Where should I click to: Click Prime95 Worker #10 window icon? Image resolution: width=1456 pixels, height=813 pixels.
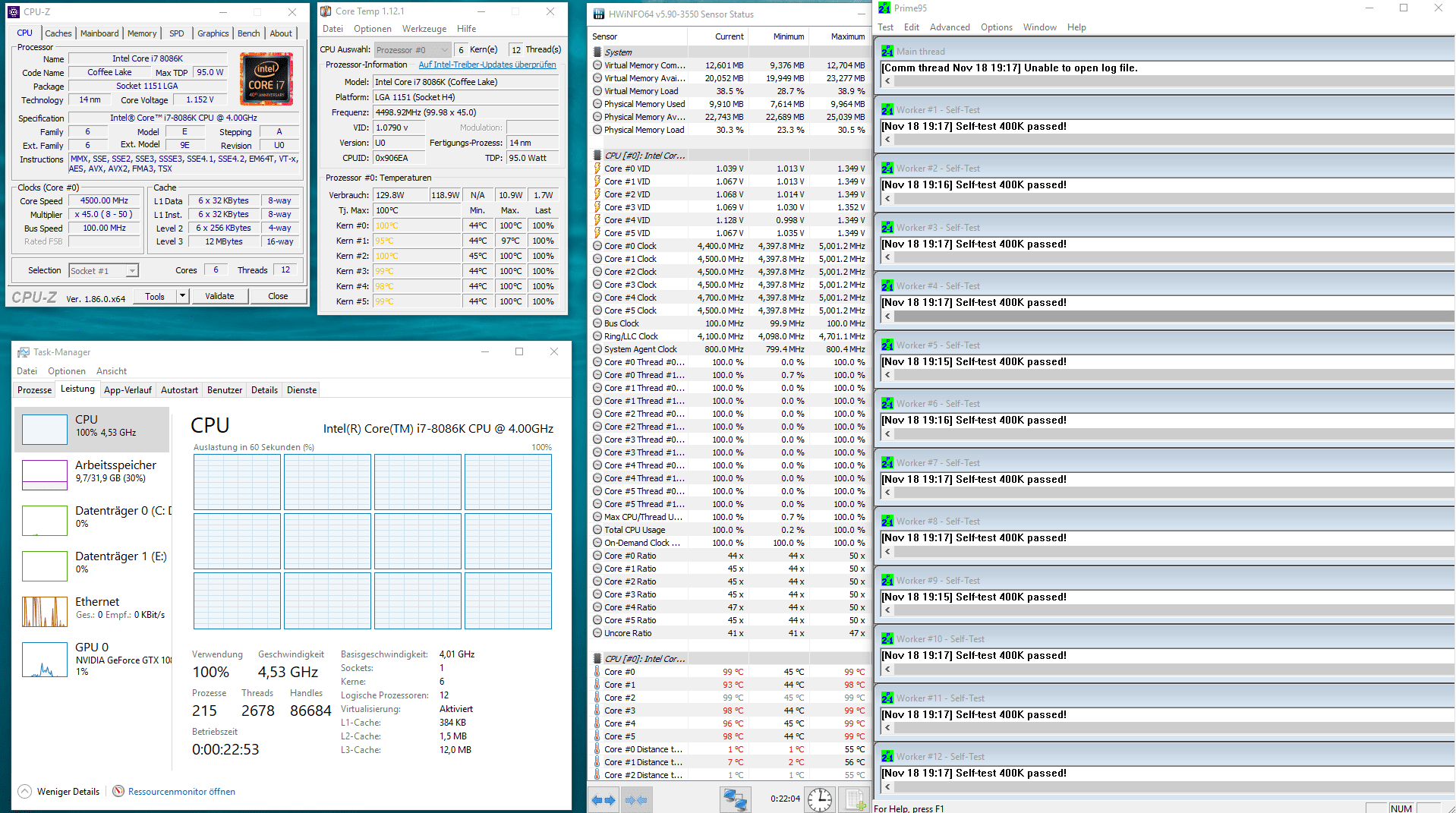pyautogui.click(x=887, y=638)
